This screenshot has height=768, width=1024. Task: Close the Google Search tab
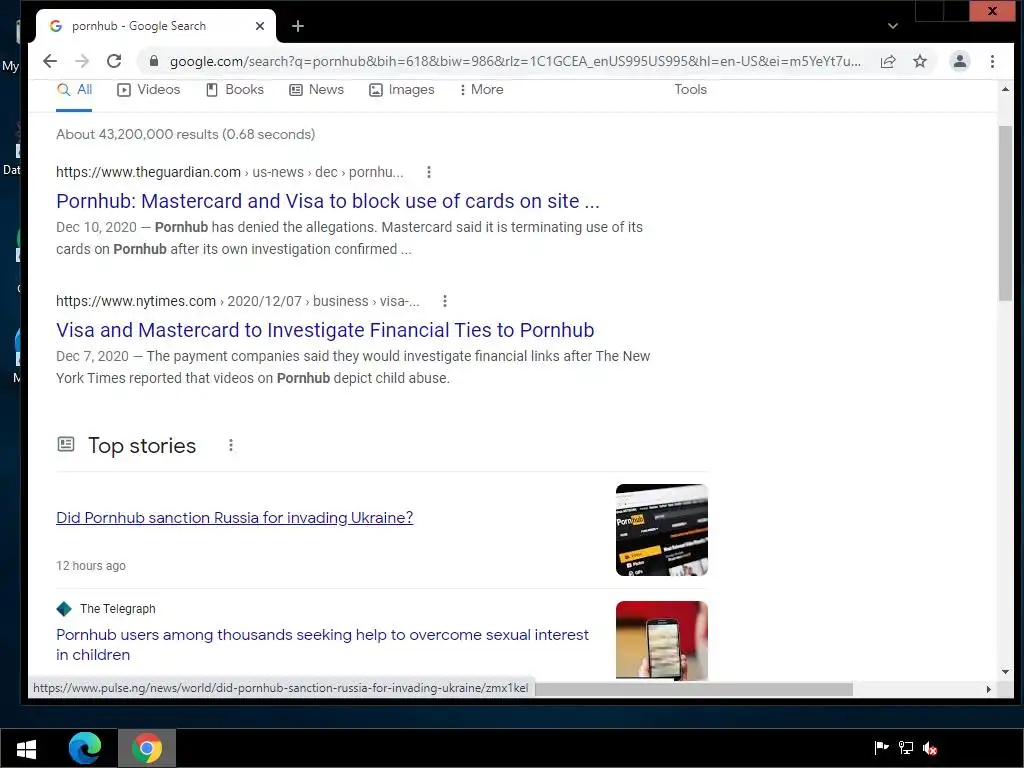coord(259,26)
